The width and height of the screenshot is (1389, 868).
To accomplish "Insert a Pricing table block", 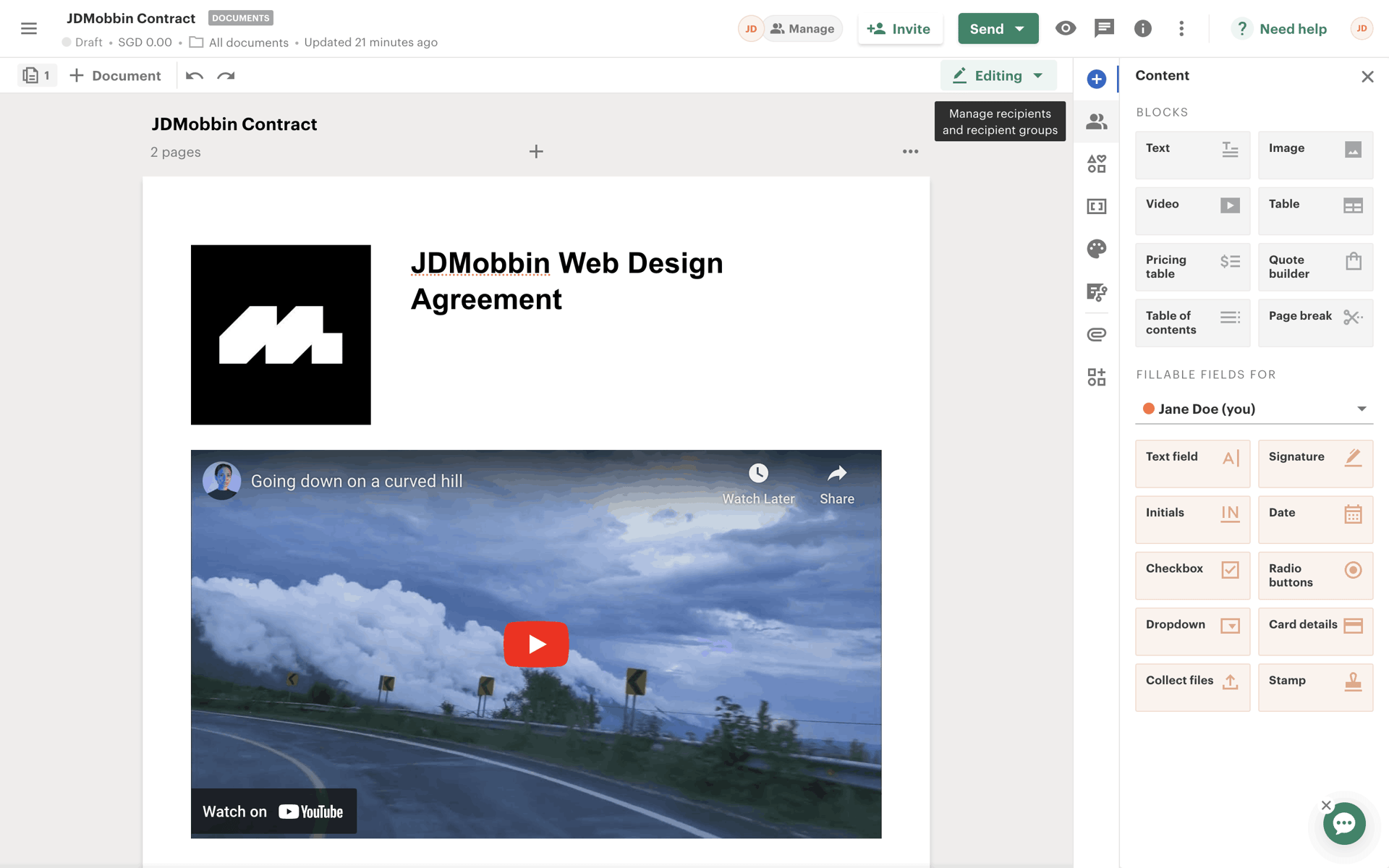I will (1192, 267).
